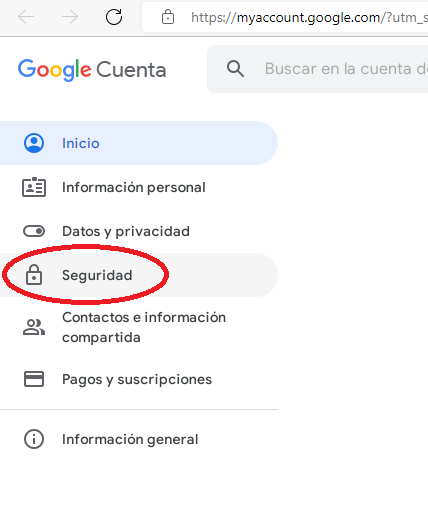The image size is (428, 508).
Task: Open Contactos e información compartida
Action: click(139, 327)
